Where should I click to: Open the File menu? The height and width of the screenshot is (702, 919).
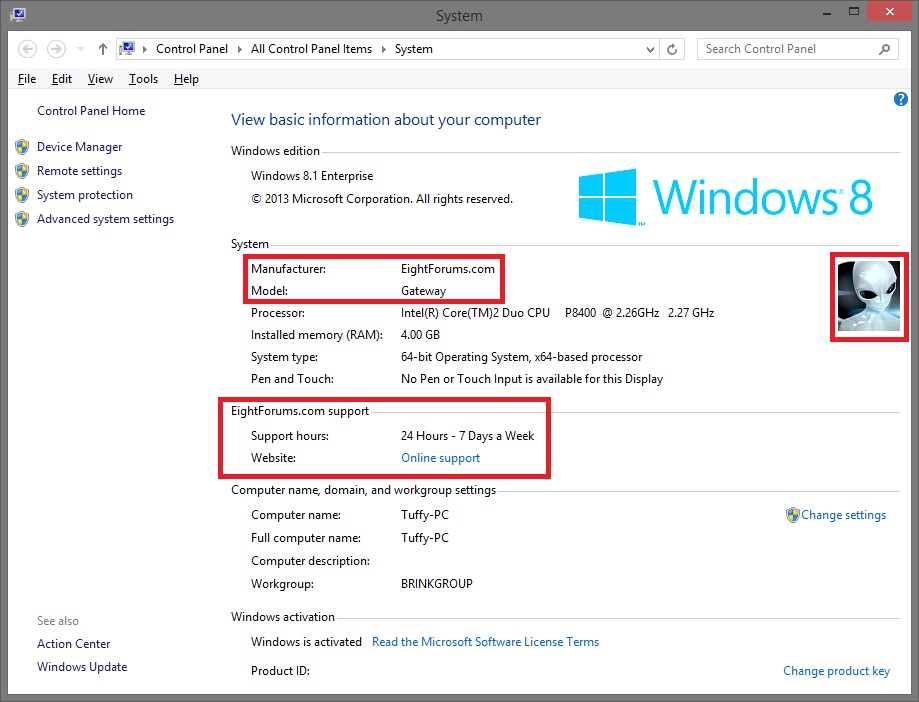click(x=27, y=79)
